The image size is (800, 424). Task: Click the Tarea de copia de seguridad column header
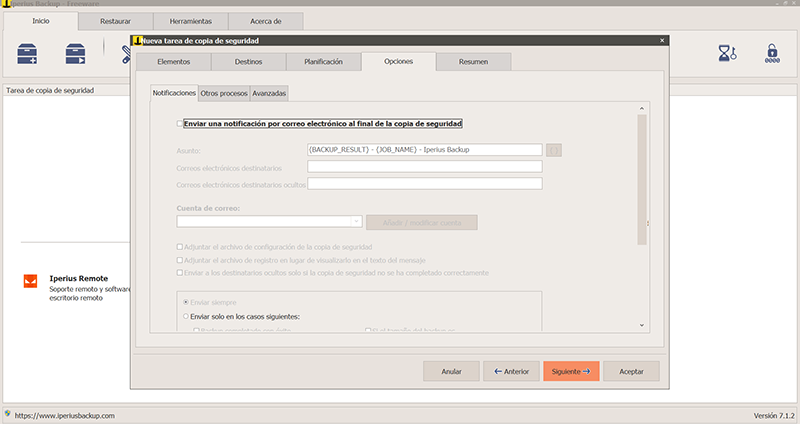pos(50,90)
